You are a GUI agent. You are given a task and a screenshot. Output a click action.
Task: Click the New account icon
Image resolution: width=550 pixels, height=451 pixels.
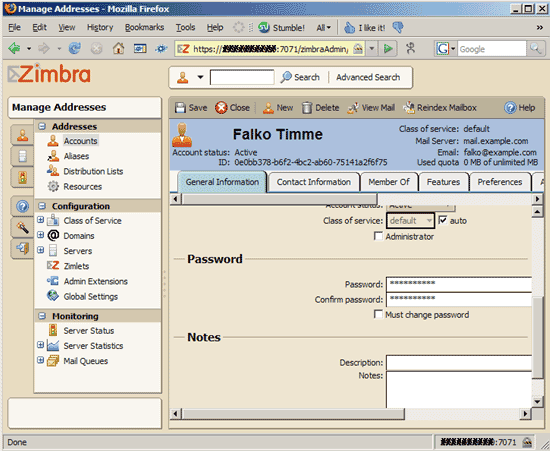point(268,108)
